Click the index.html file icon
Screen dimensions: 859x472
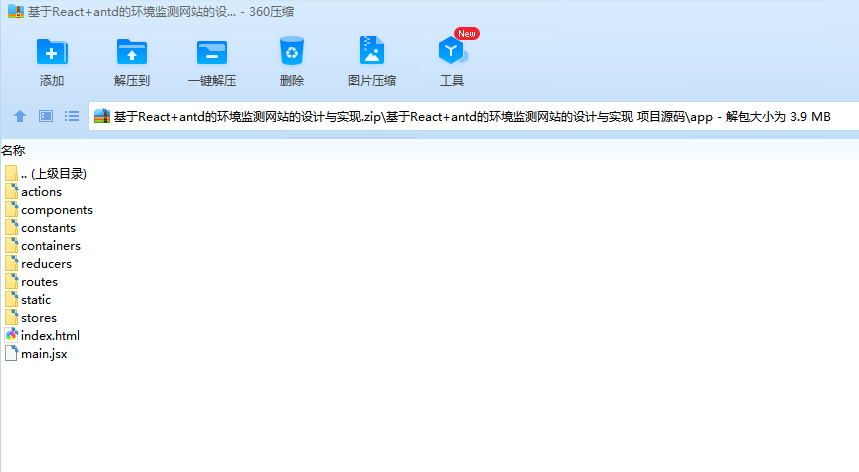(x=12, y=335)
